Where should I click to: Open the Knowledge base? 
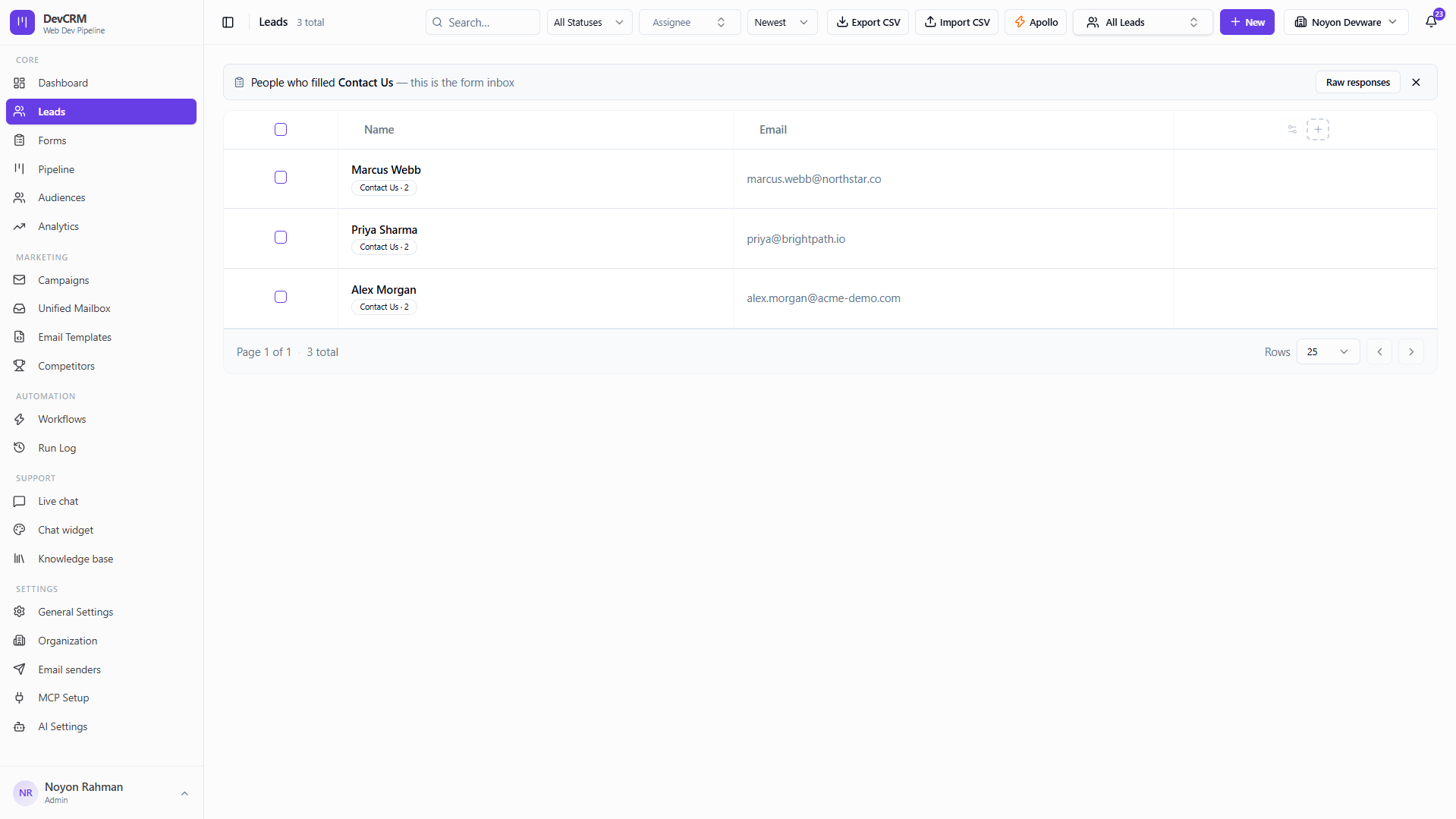click(101, 559)
